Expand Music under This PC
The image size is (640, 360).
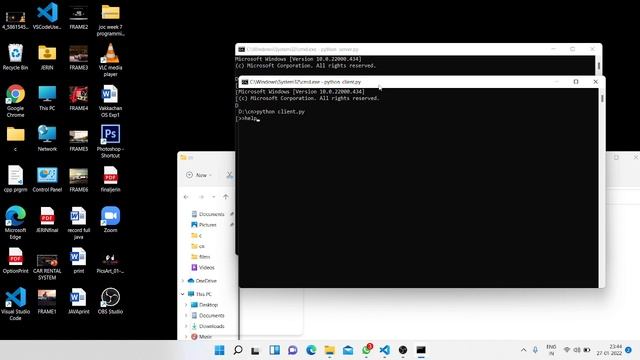pos(186,337)
